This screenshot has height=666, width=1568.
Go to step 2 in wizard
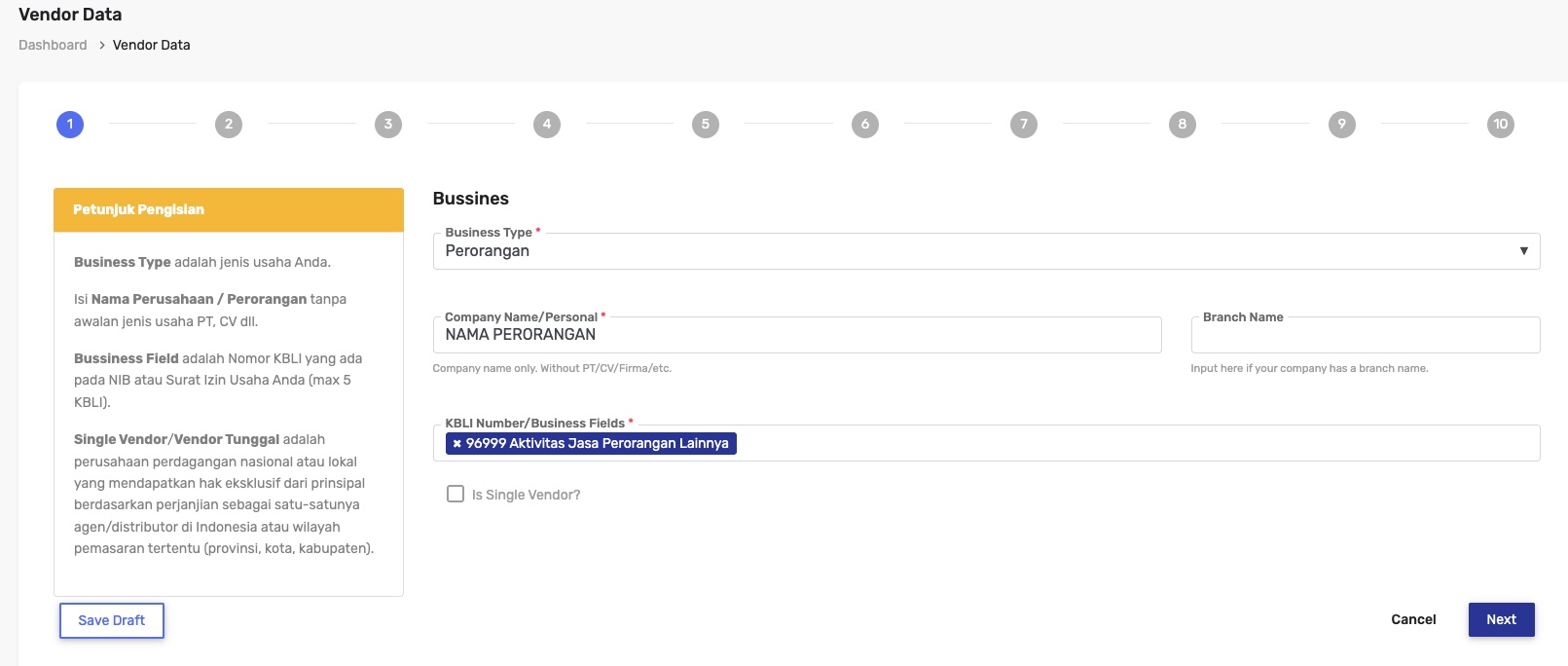click(229, 125)
